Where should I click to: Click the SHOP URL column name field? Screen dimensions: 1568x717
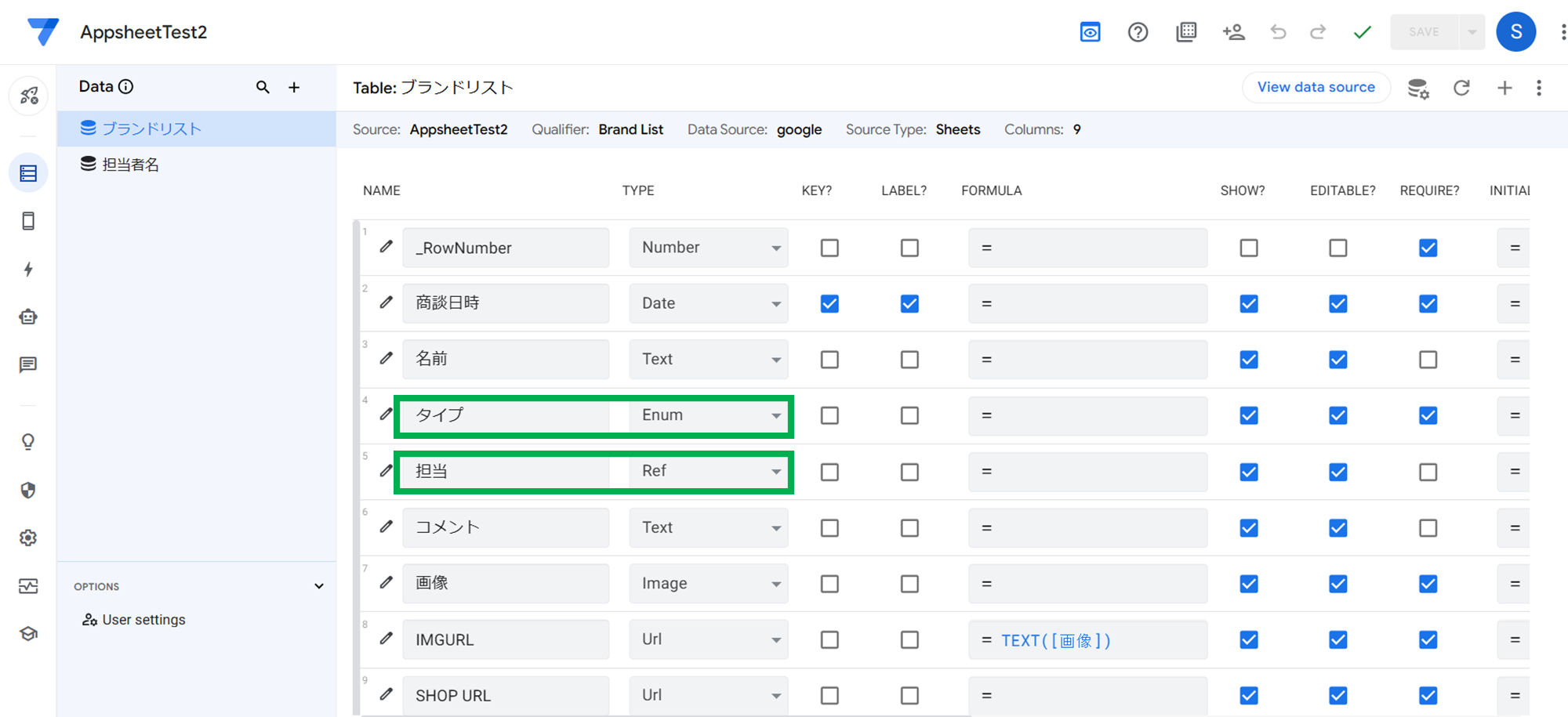(506, 695)
